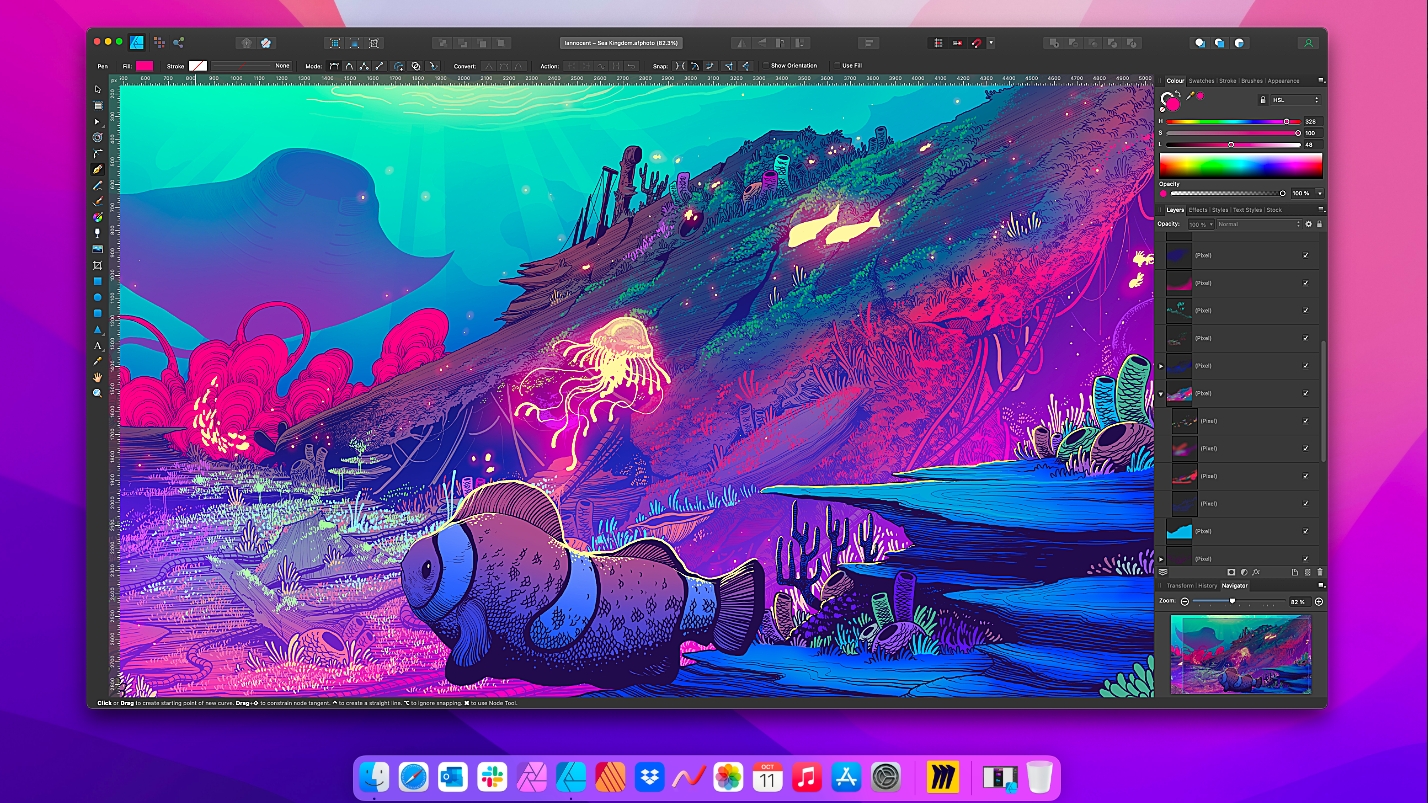Hide the layer with magenta thumbnail
Image resolution: width=1428 pixels, height=803 pixels.
[1306, 283]
